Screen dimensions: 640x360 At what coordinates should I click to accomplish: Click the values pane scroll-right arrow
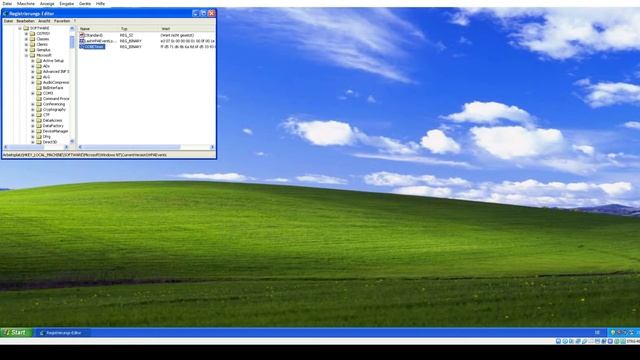pos(212,147)
